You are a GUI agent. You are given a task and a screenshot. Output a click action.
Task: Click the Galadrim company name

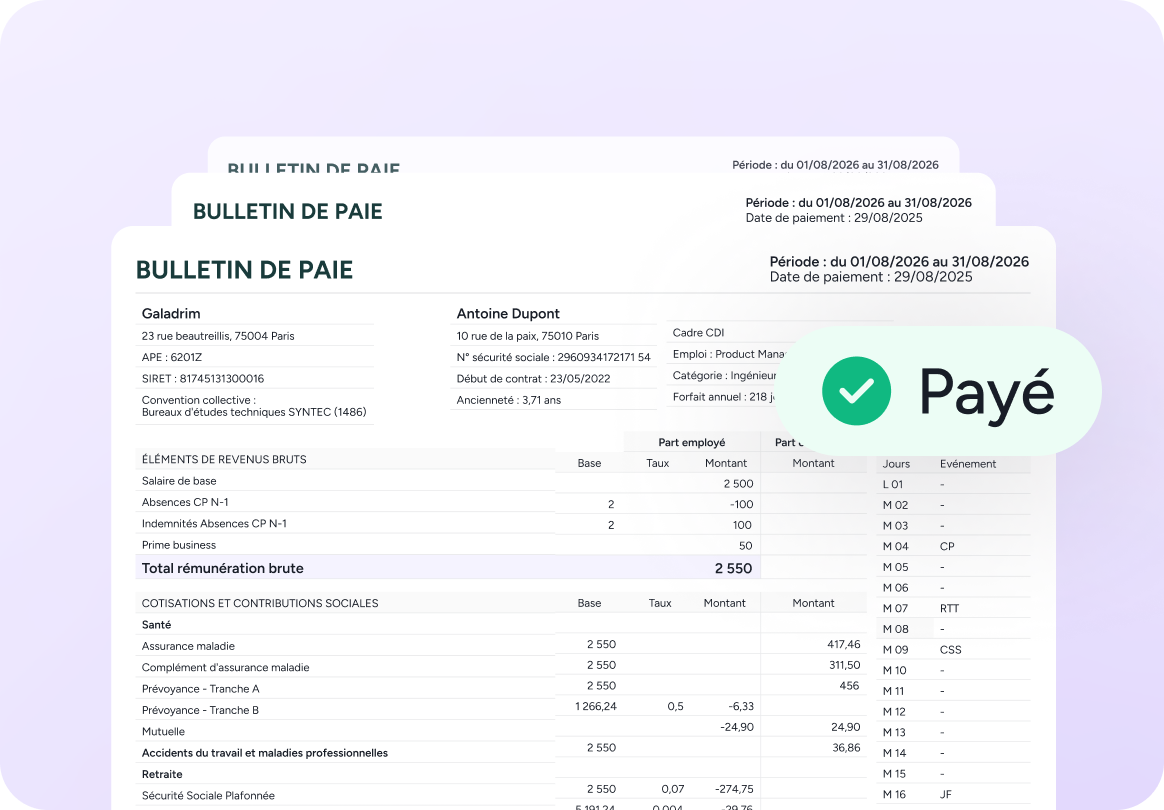click(171, 314)
